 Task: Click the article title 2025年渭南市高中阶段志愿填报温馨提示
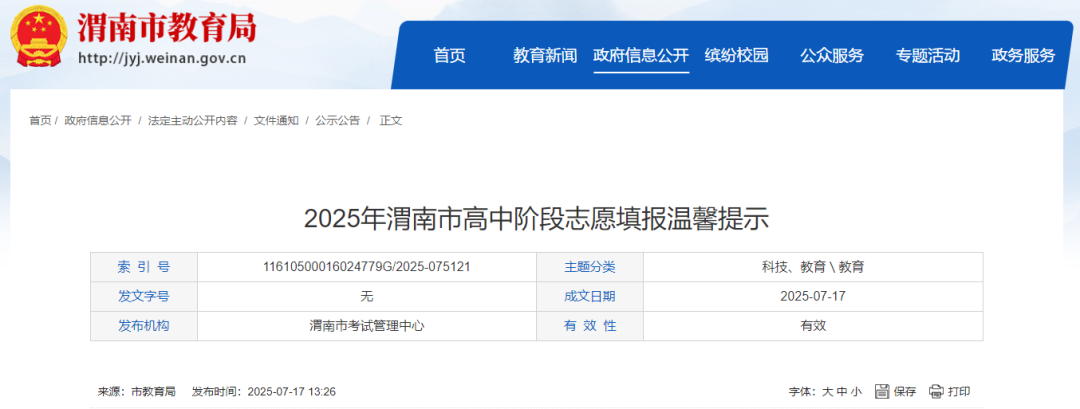(x=537, y=219)
